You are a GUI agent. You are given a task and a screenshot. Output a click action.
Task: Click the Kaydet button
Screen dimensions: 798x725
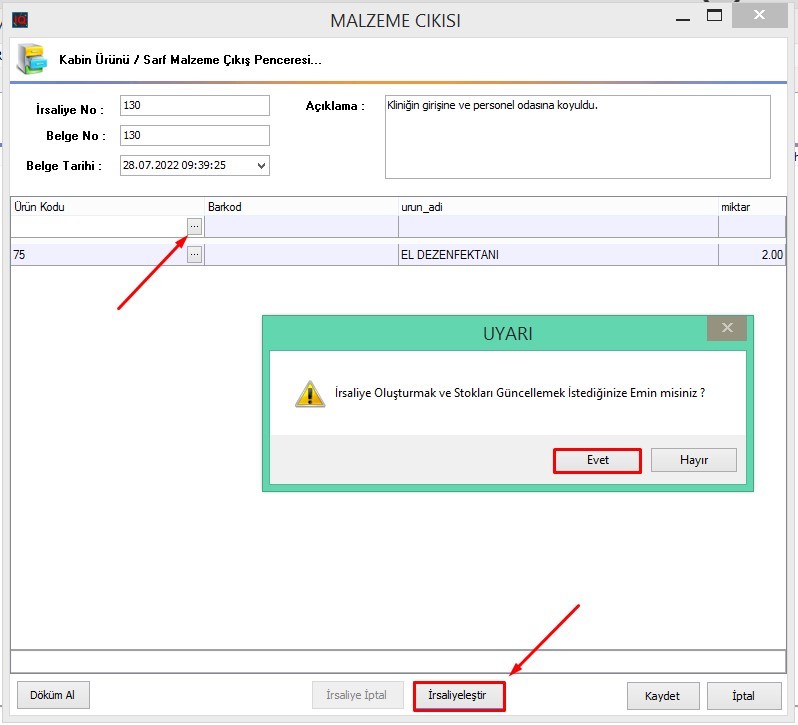[662, 696]
